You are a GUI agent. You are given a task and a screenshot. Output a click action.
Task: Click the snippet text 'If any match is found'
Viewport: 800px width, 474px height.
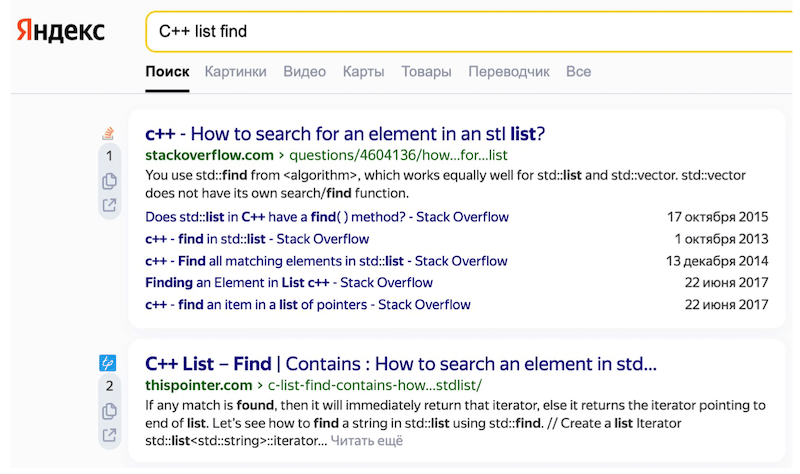(x=209, y=405)
